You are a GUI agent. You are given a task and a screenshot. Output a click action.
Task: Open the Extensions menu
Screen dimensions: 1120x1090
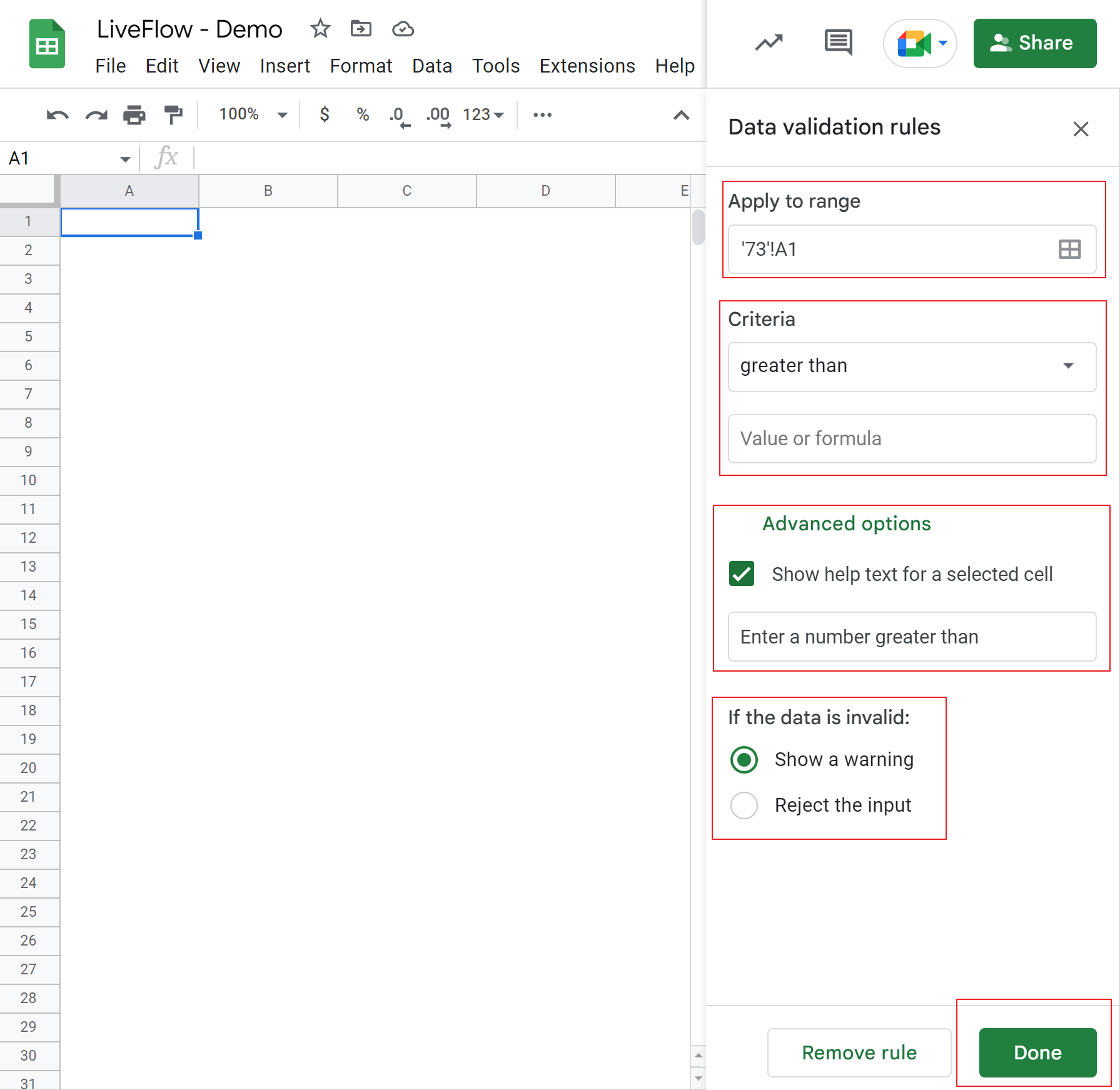click(587, 66)
